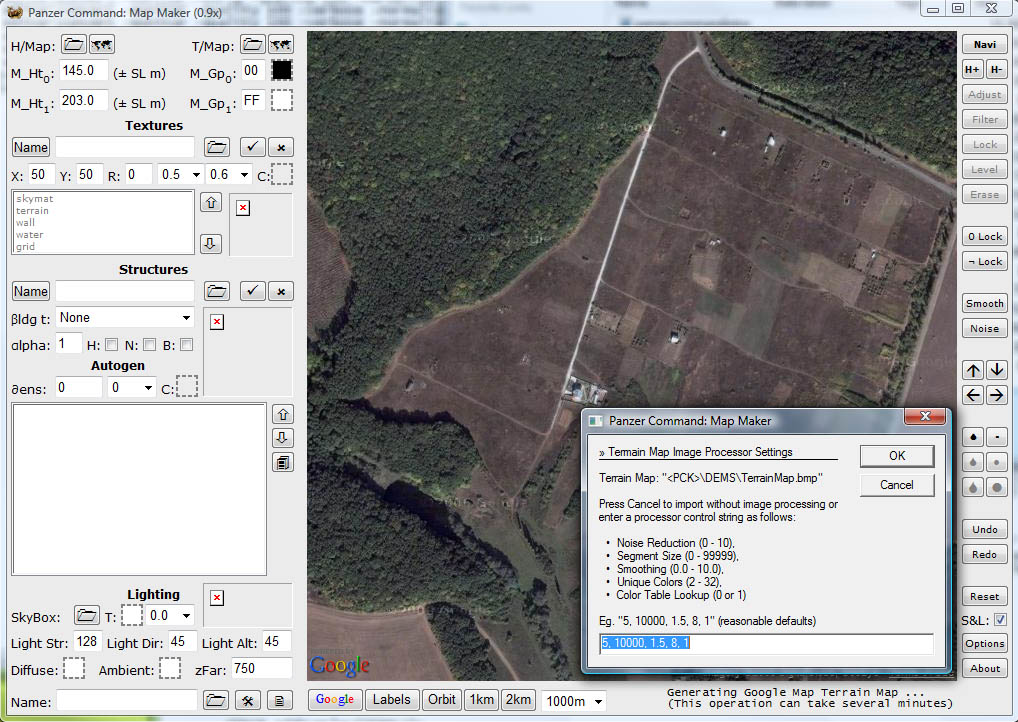1018x722 pixels.
Task: Check the B checkbox in Structures
Action: [x=185, y=344]
